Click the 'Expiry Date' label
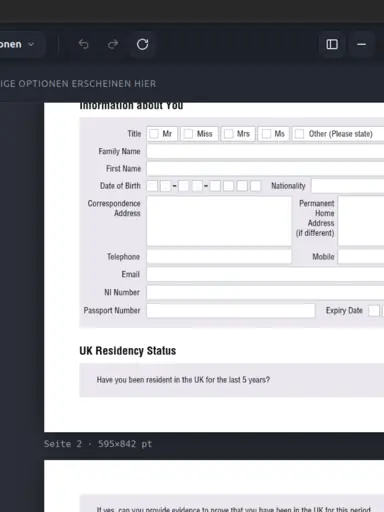 point(344,310)
